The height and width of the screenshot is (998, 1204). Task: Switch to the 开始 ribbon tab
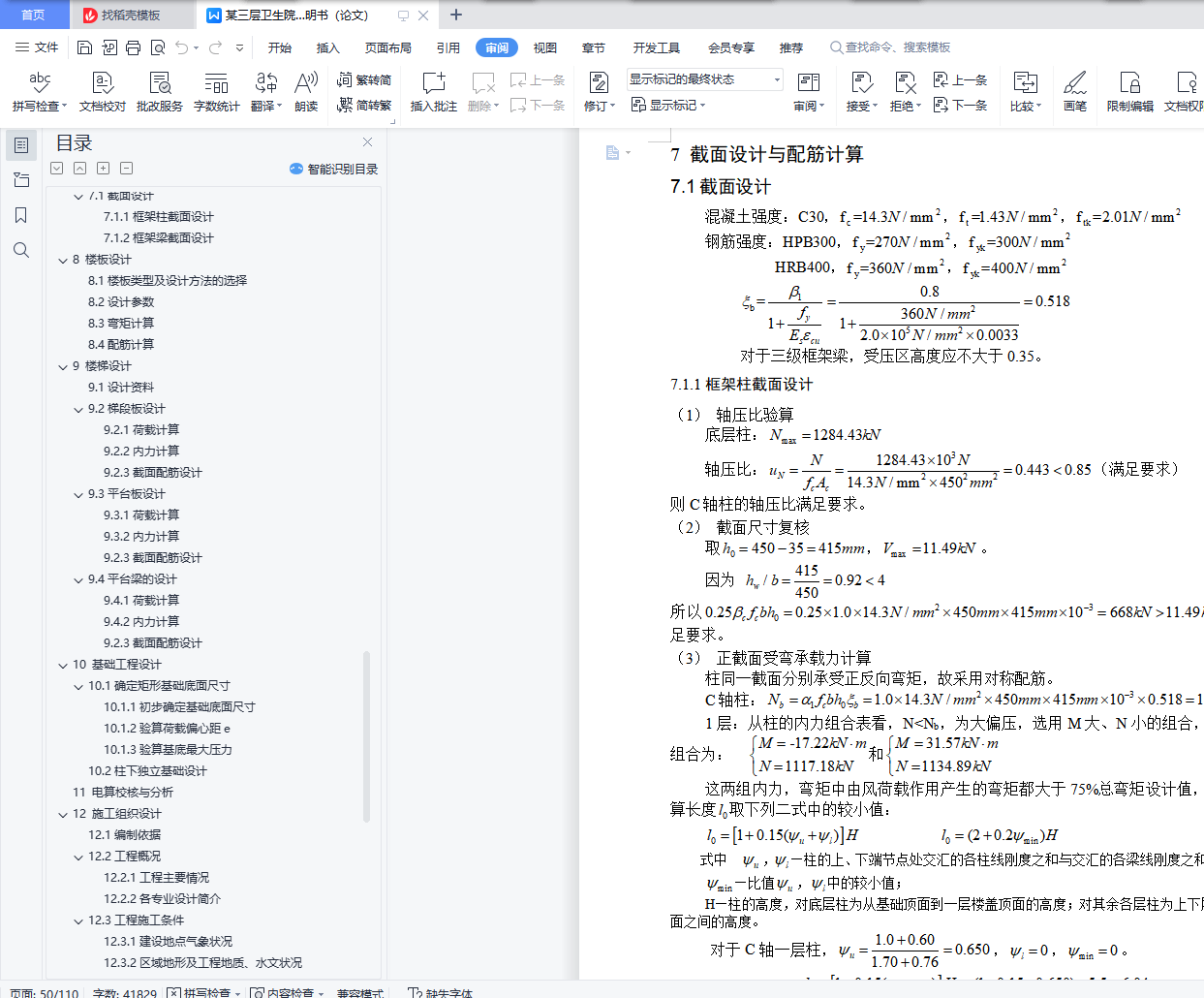pos(280,47)
